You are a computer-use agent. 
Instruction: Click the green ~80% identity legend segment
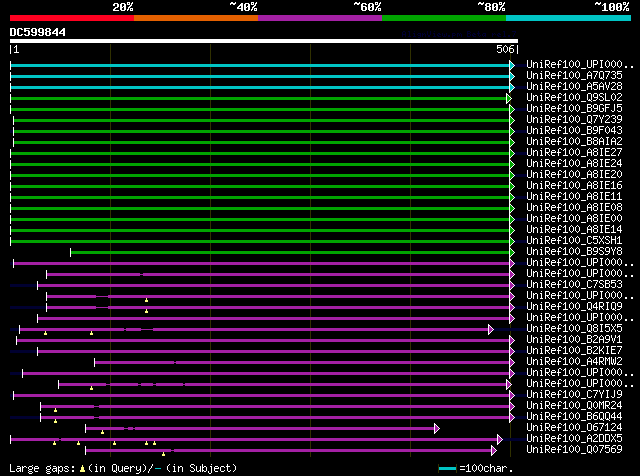[x=444, y=18]
